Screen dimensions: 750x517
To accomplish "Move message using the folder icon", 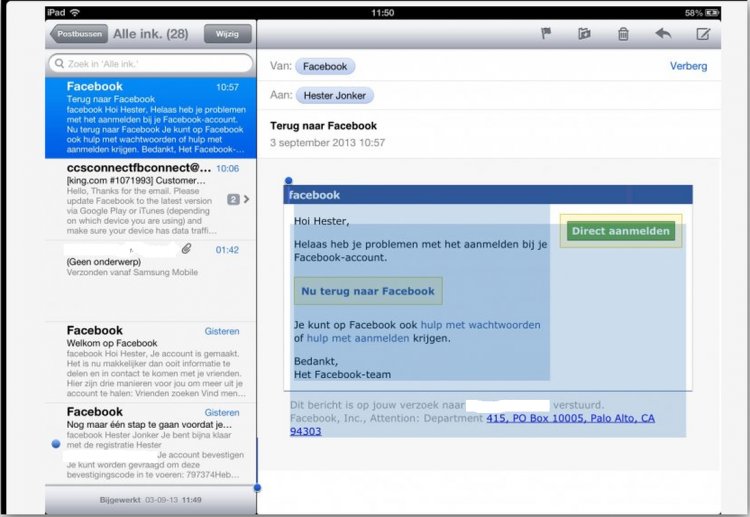I will point(584,33).
